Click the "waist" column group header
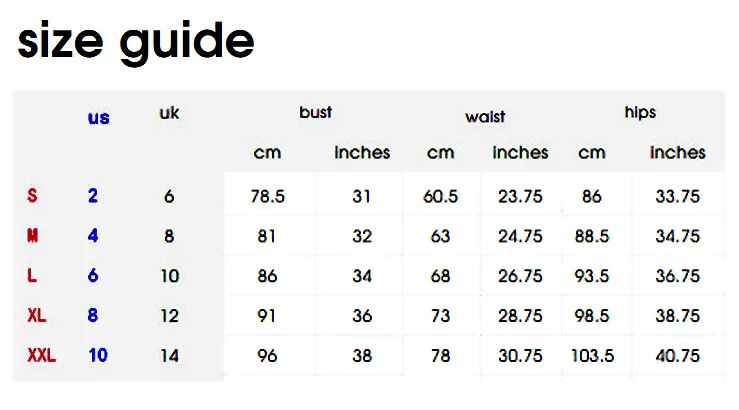The image size is (739, 410). [485, 117]
